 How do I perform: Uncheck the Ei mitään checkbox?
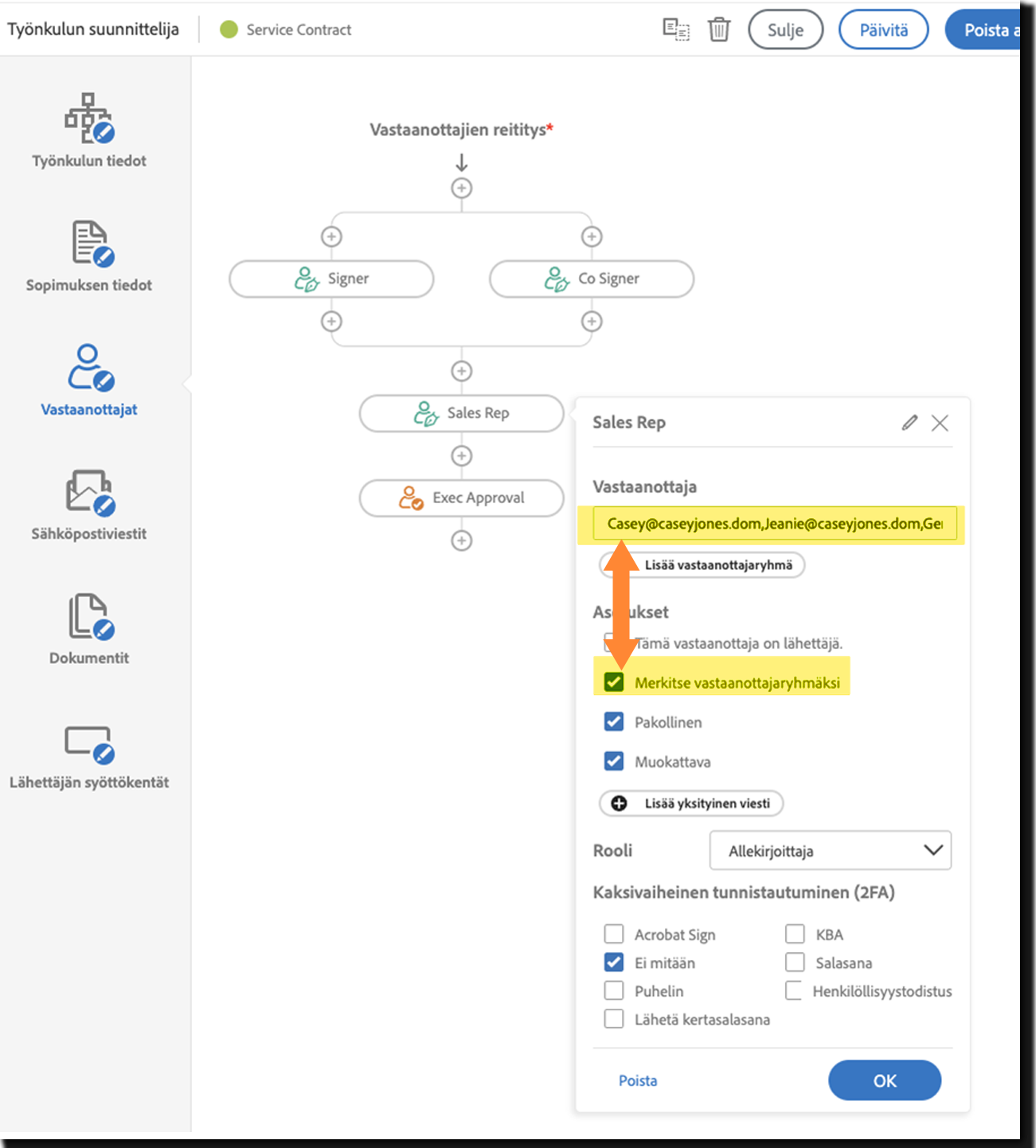(x=614, y=963)
